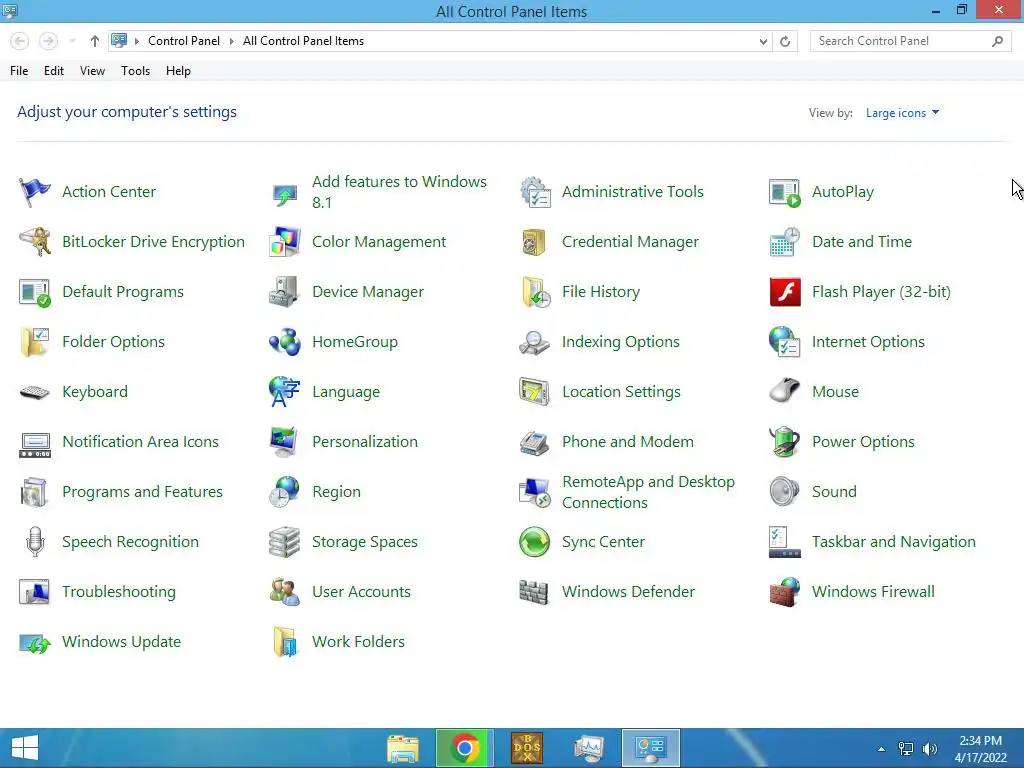1024x768 pixels.
Task: Open the Edit menu
Action: pos(54,71)
